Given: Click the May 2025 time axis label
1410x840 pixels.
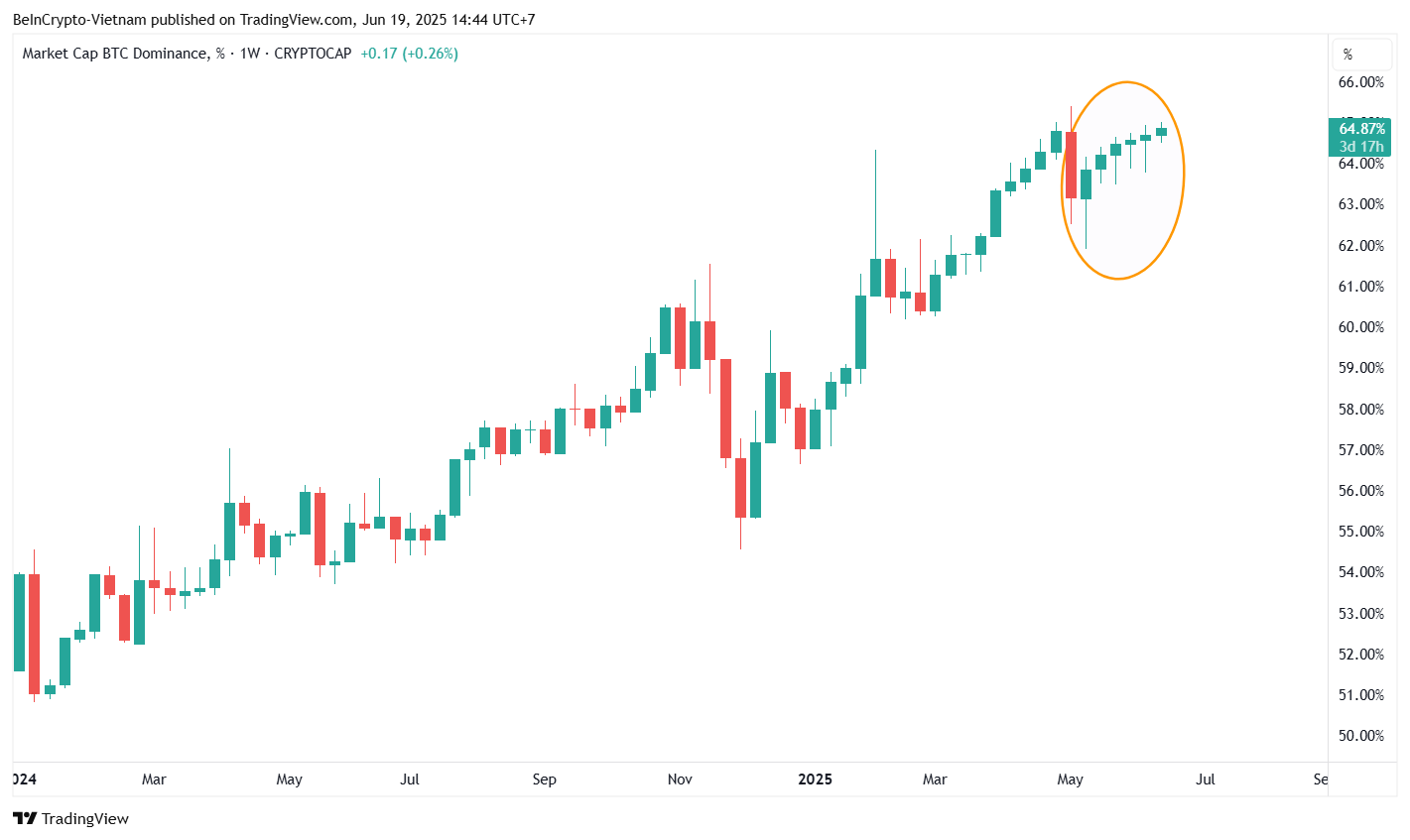Looking at the screenshot, I should 1070,780.
